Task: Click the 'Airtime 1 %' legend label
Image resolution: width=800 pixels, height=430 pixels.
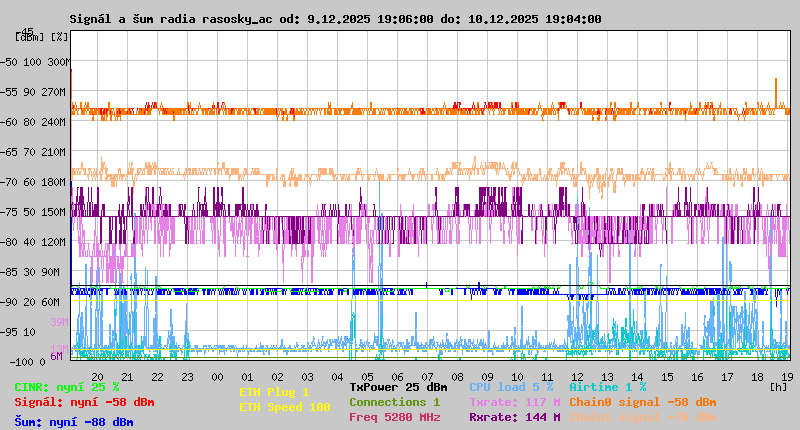Action: point(608,387)
